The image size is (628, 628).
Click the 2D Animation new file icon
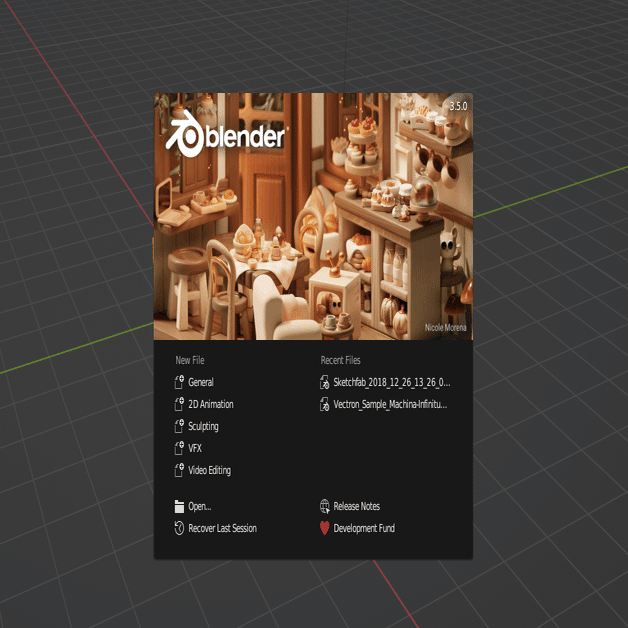[179, 404]
